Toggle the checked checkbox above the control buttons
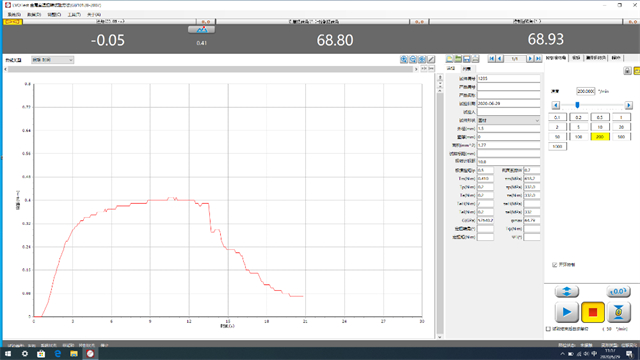This screenshot has width=640, height=360. click(x=554, y=265)
